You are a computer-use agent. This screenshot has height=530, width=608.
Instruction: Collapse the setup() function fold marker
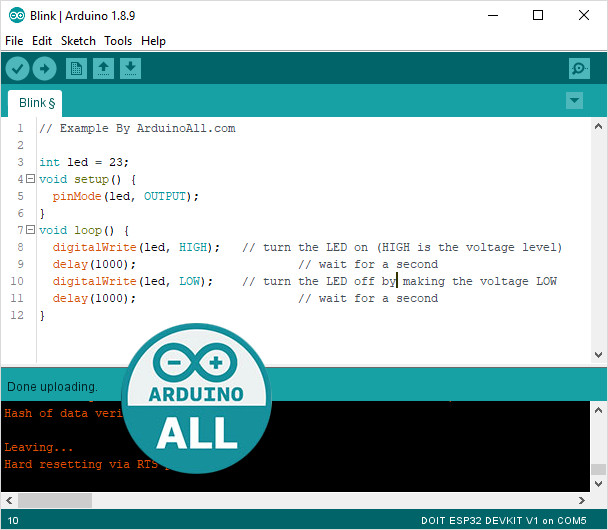pyautogui.click(x=30, y=179)
